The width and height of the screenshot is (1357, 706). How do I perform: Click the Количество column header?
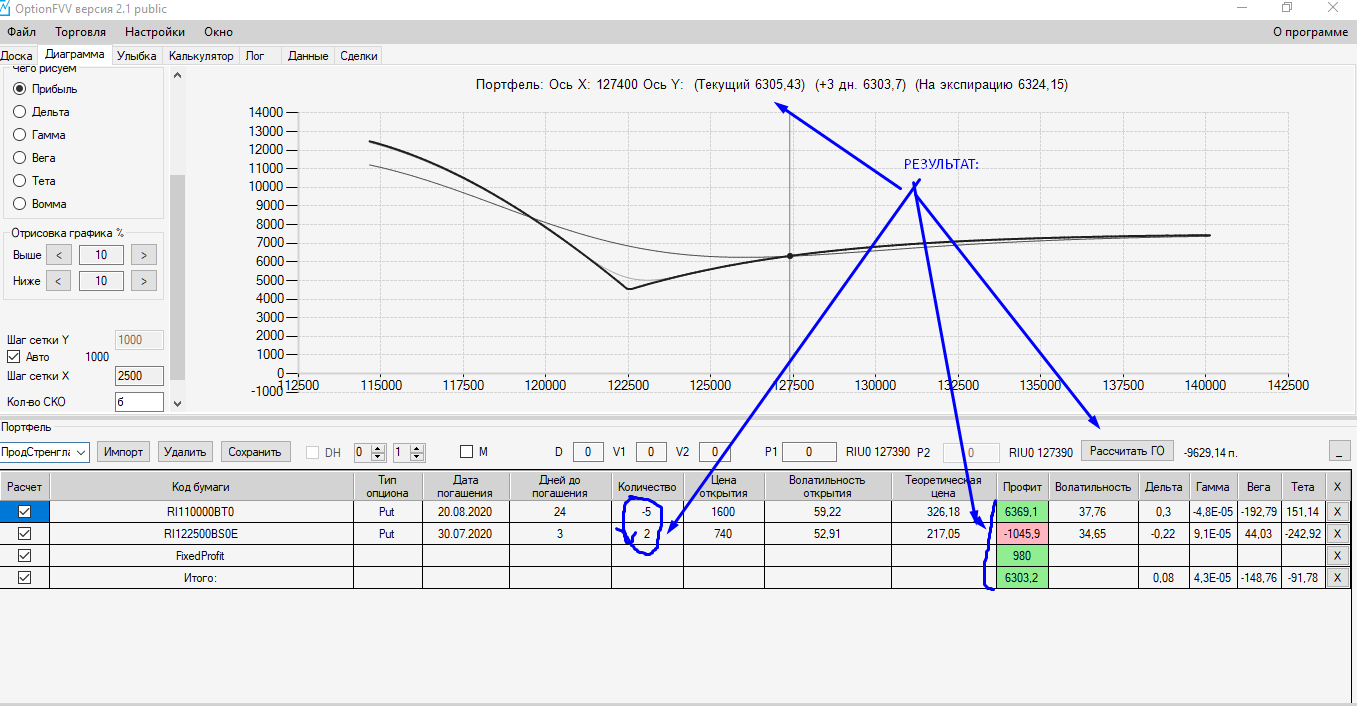point(647,486)
